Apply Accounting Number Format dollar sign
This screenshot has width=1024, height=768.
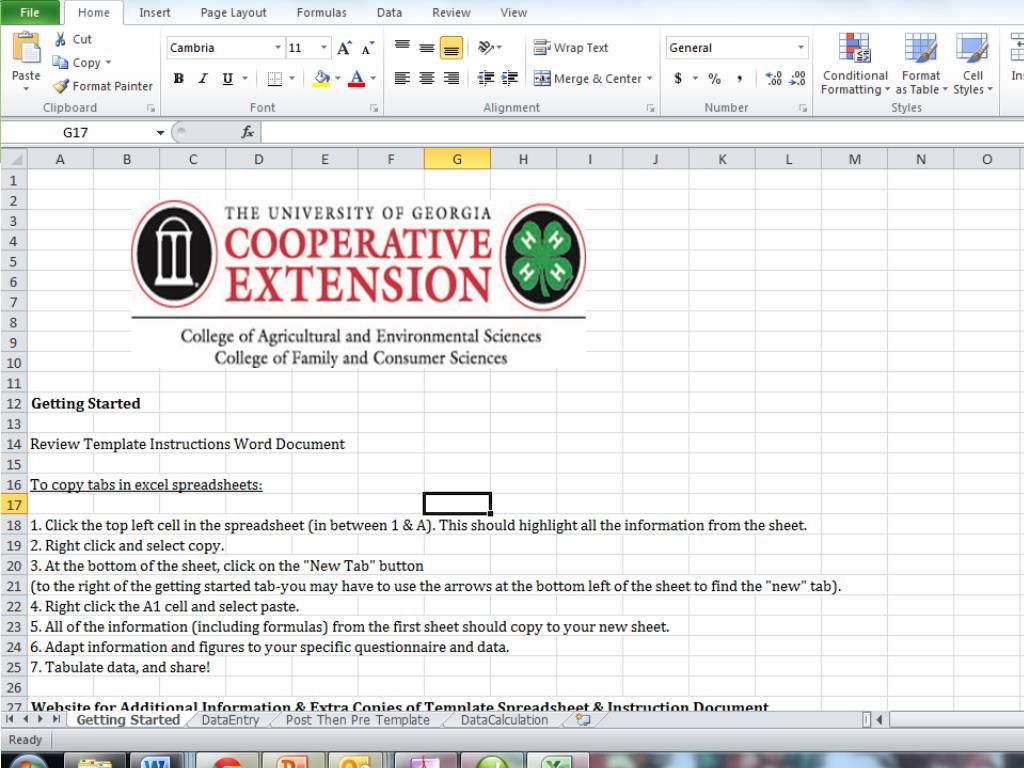tap(678, 78)
